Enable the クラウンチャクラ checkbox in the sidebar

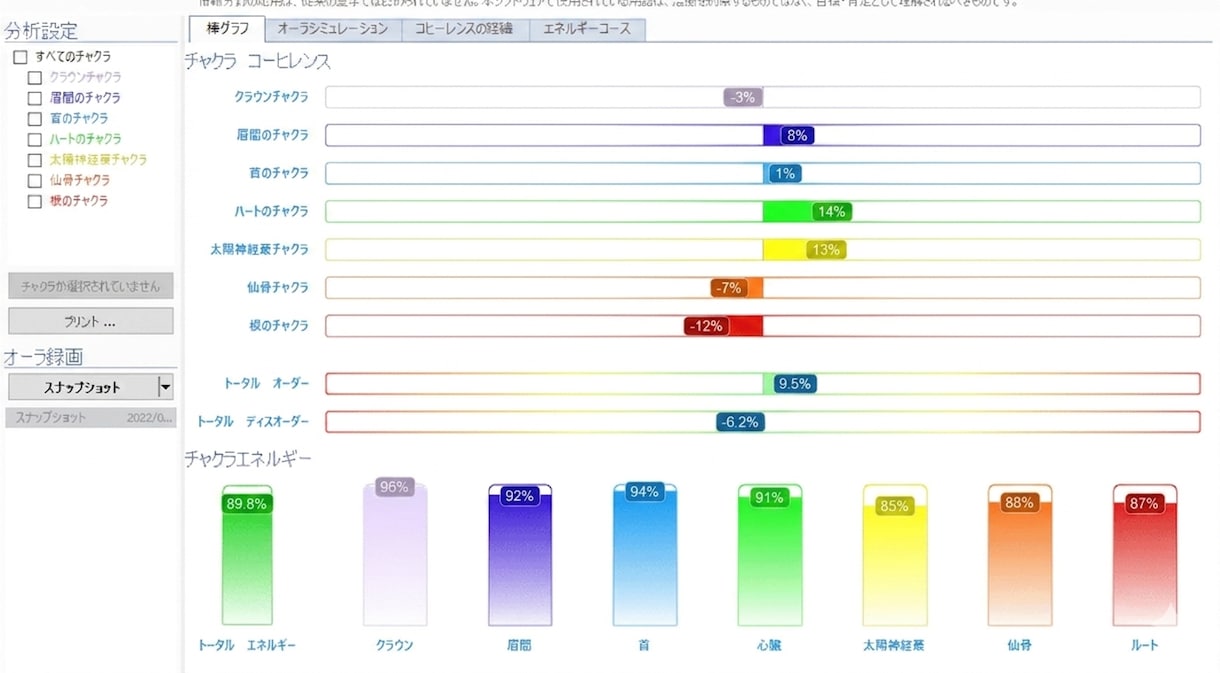(x=35, y=77)
